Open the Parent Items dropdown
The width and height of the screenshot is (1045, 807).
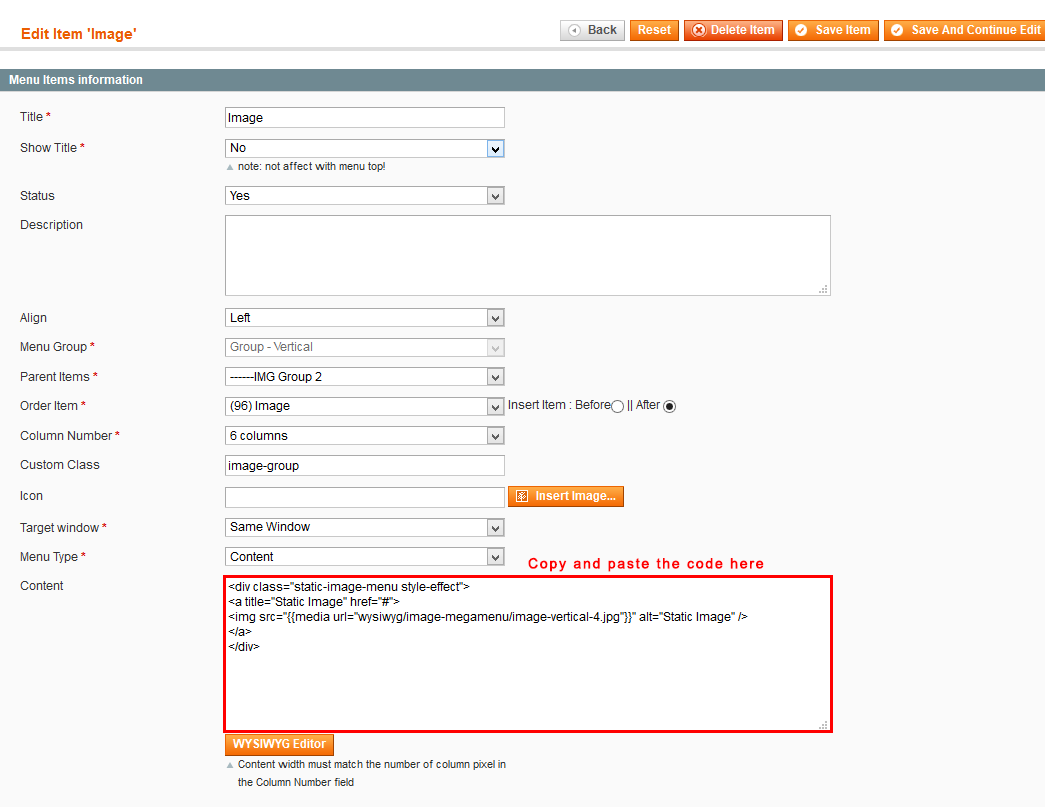[365, 377]
